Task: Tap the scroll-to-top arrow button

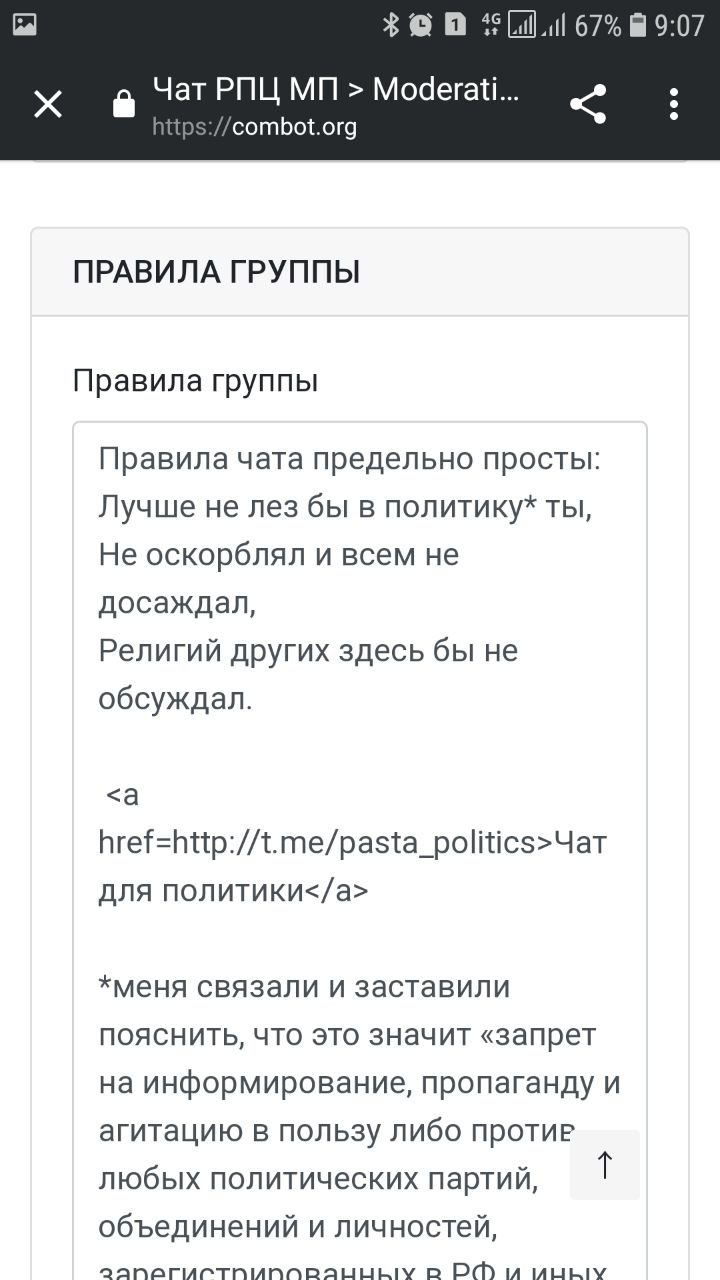Action: [605, 1165]
